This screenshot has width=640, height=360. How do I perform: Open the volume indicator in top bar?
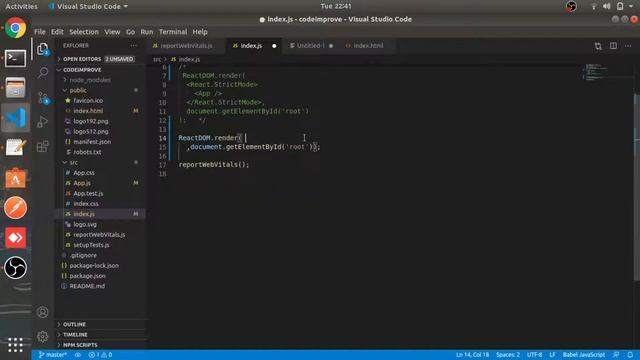click(x=607, y=6)
